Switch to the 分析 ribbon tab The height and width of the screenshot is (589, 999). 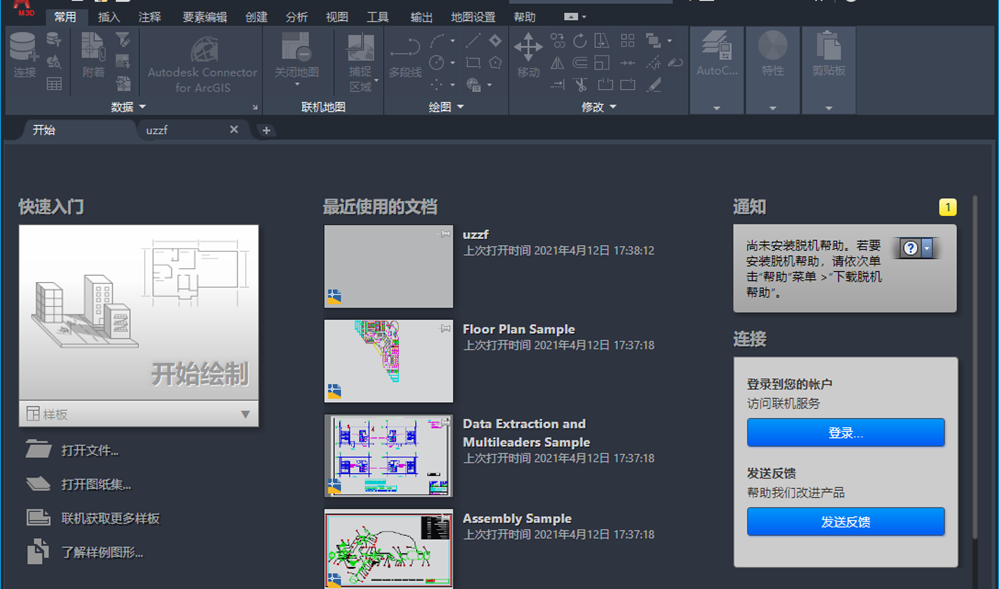(x=297, y=17)
